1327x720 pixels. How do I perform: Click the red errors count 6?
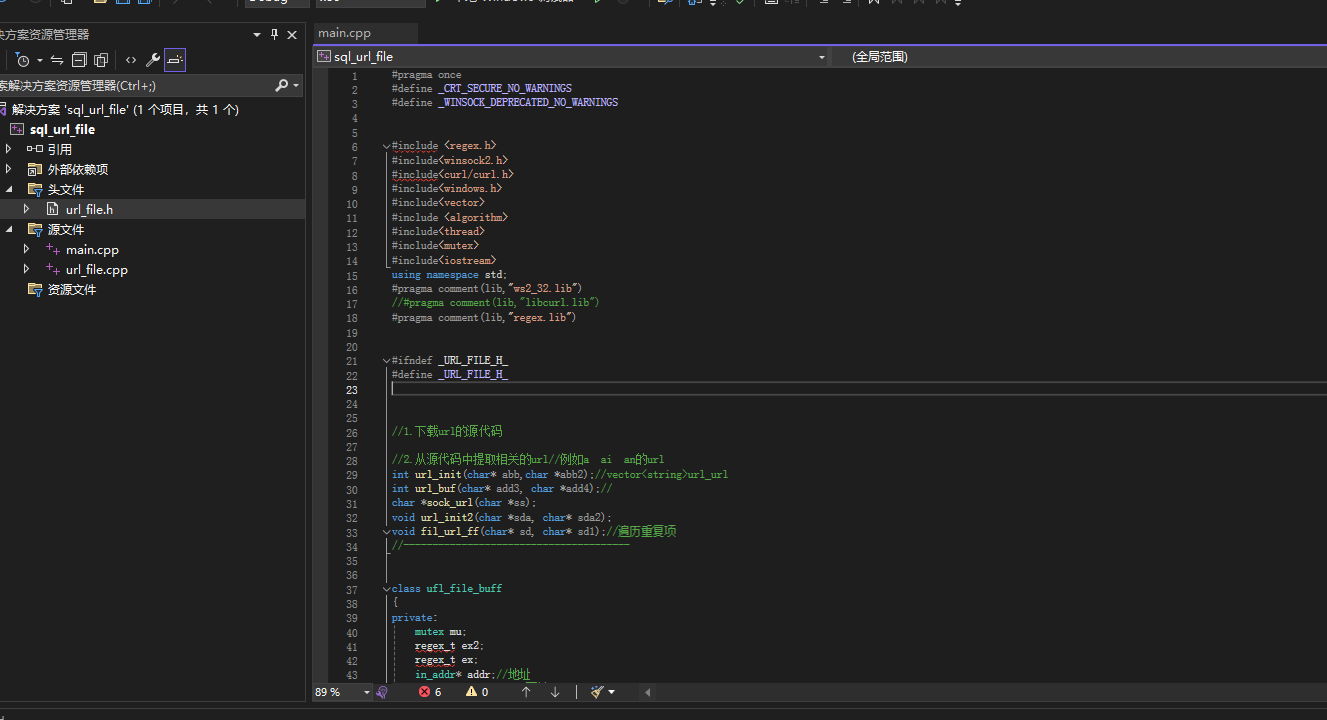point(430,692)
